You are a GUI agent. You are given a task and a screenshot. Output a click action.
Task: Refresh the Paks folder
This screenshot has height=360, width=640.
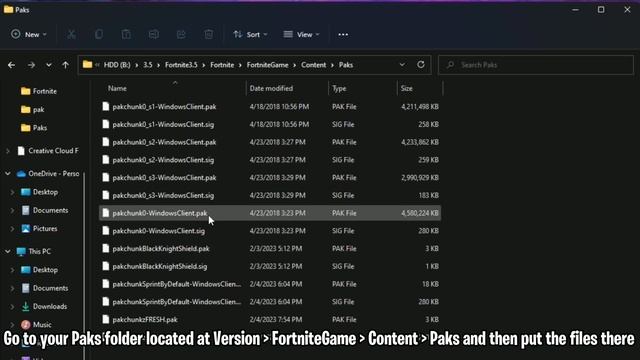click(x=421, y=65)
